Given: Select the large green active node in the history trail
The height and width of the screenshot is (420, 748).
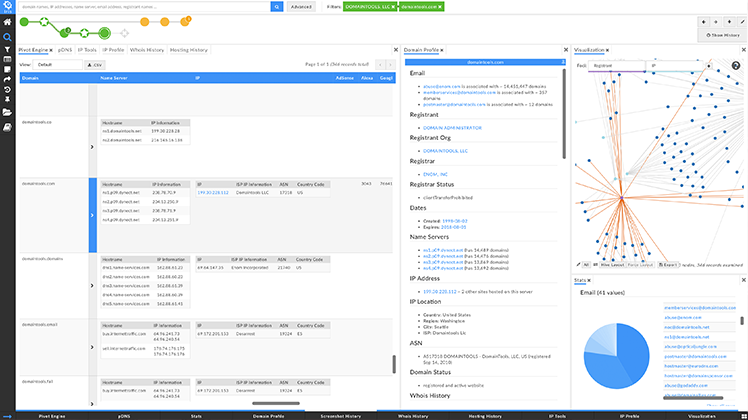Looking at the screenshot, I should tap(104, 33).
